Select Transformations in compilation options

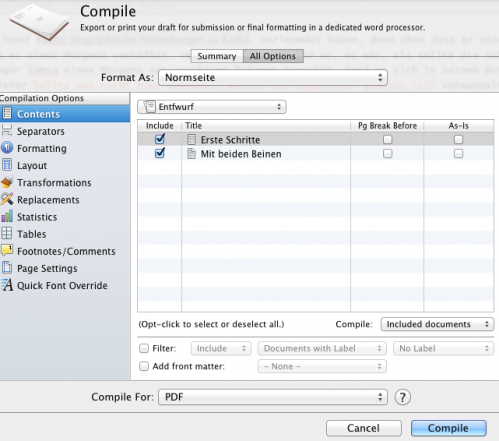pos(65,182)
